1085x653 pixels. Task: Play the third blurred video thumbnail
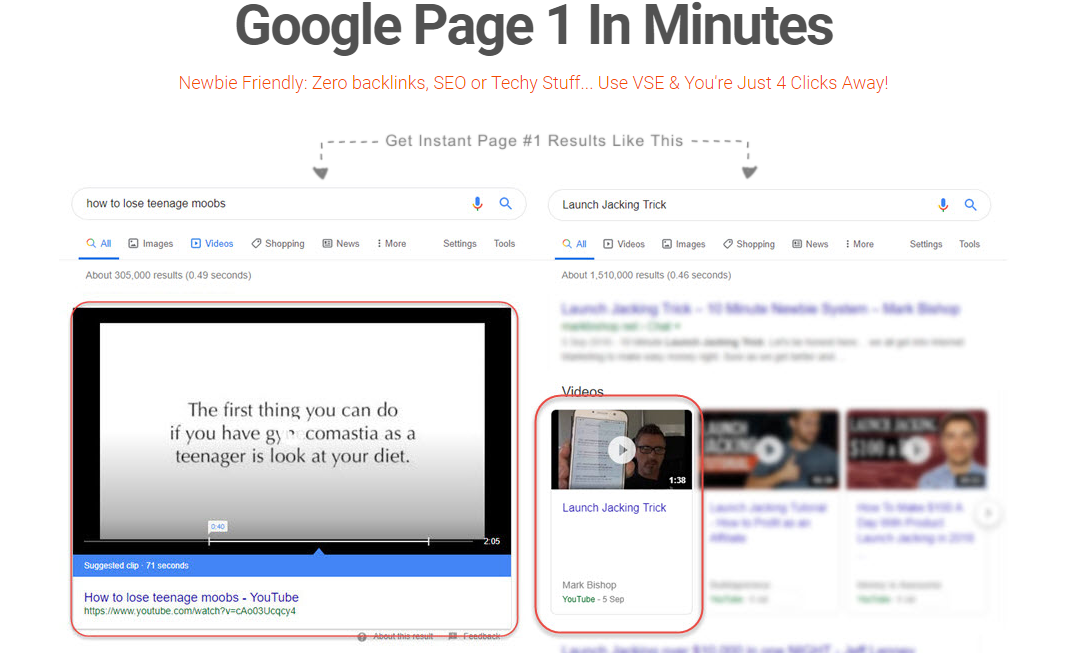point(917,450)
